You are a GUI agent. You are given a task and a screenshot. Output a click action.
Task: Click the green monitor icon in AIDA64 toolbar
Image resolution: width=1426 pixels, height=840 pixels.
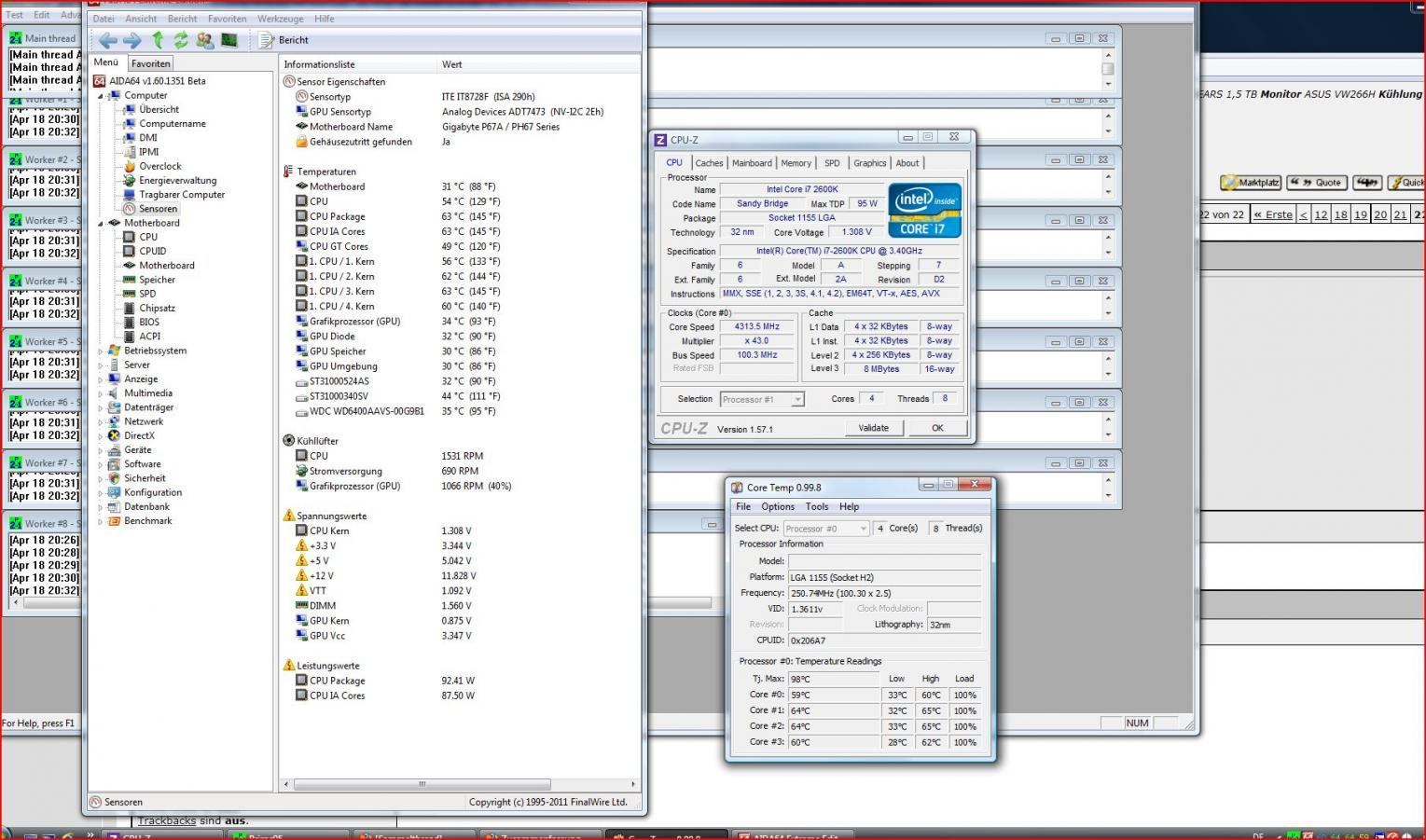pos(228,40)
